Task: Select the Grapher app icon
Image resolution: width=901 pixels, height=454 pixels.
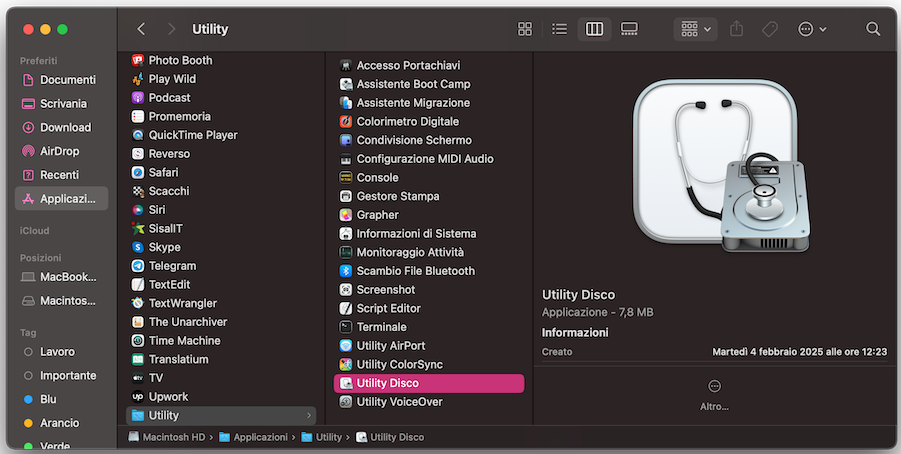Action: click(345, 215)
